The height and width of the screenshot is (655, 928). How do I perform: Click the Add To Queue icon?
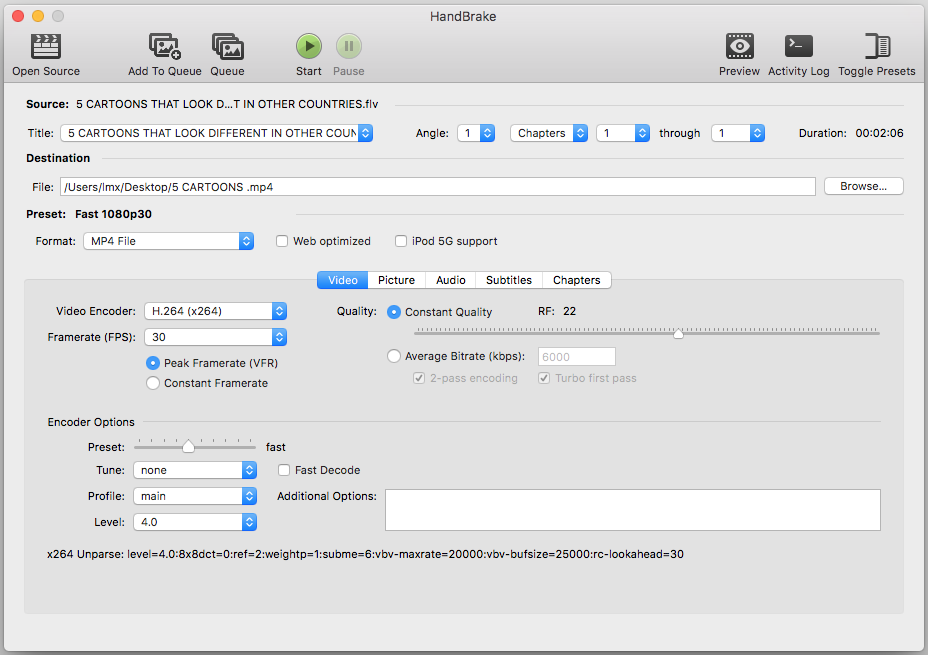coord(165,46)
